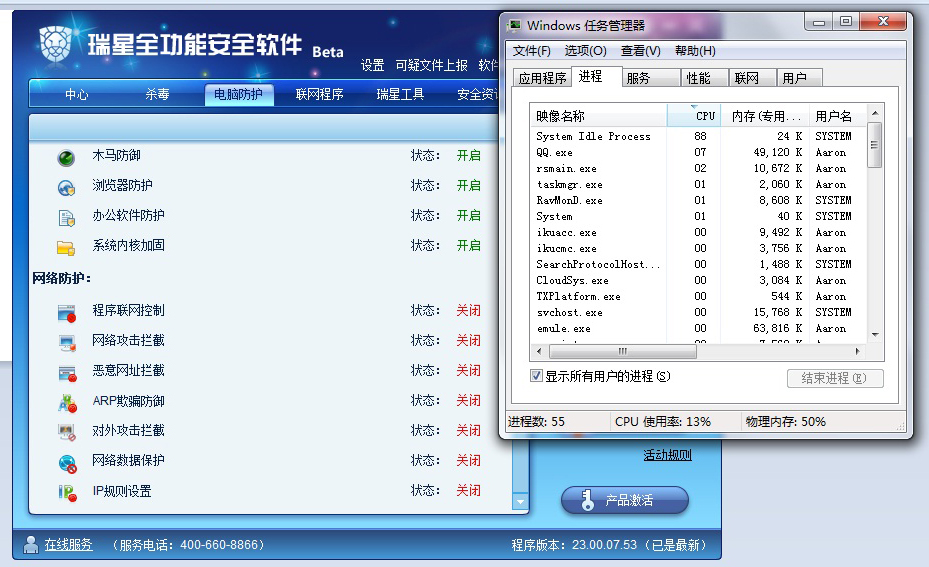Image resolution: width=929 pixels, height=567 pixels.
Task: Click the 产品激活 button
Action: coord(625,500)
